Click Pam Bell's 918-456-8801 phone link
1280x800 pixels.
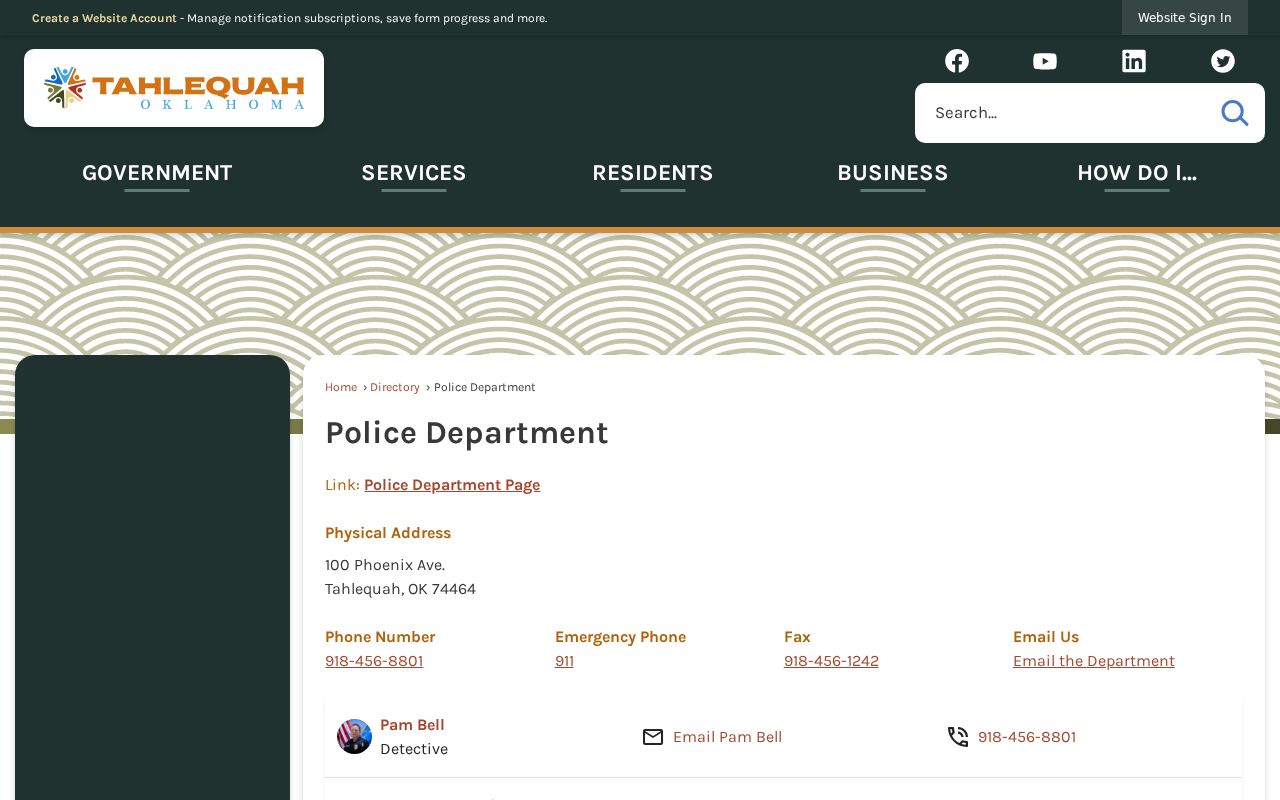point(1027,737)
